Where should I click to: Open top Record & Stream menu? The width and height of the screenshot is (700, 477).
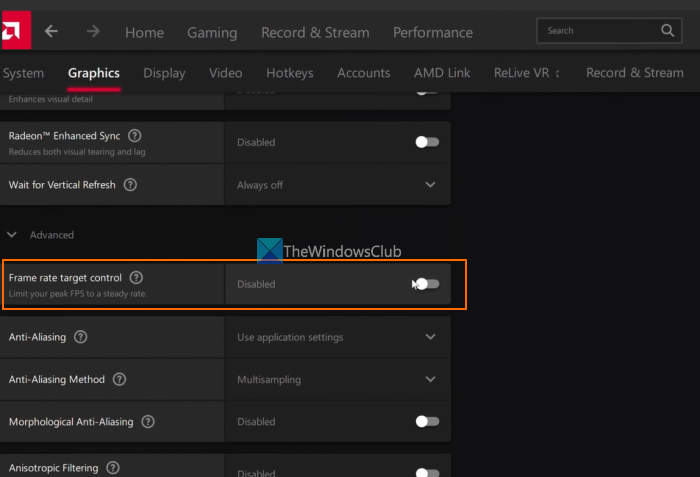(x=315, y=32)
